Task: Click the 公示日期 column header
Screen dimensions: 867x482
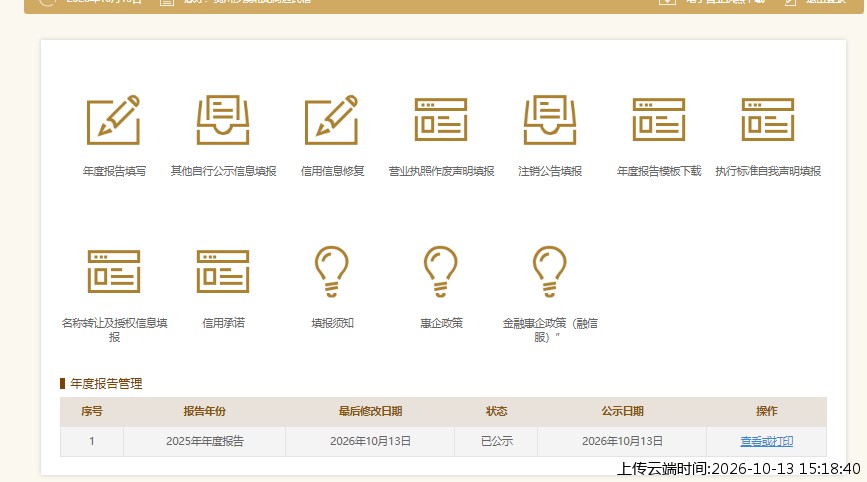Action: point(623,411)
